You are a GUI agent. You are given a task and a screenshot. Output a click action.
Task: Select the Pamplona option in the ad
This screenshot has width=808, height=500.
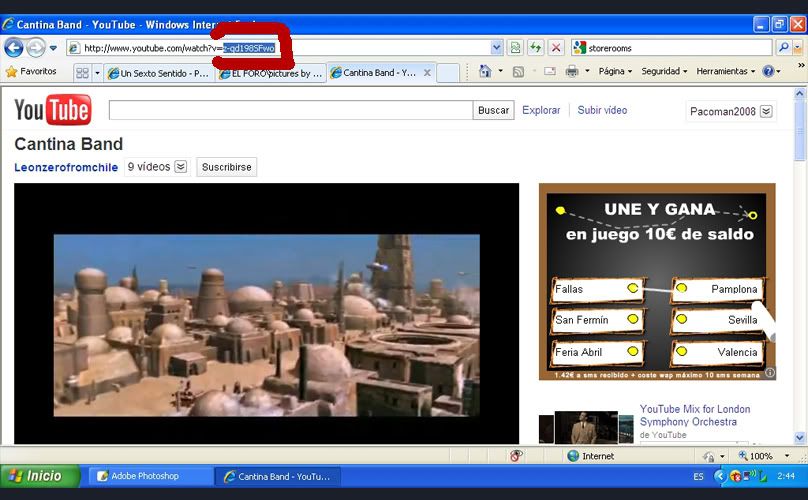click(x=717, y=289)
